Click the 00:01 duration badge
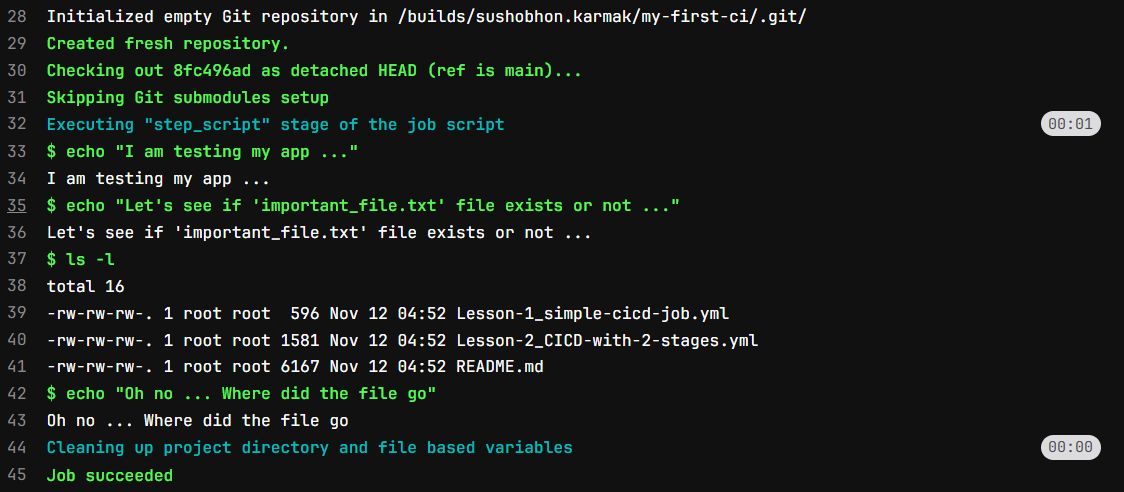Viewport: 1124px width, 492px height. tap(1071, 125)
